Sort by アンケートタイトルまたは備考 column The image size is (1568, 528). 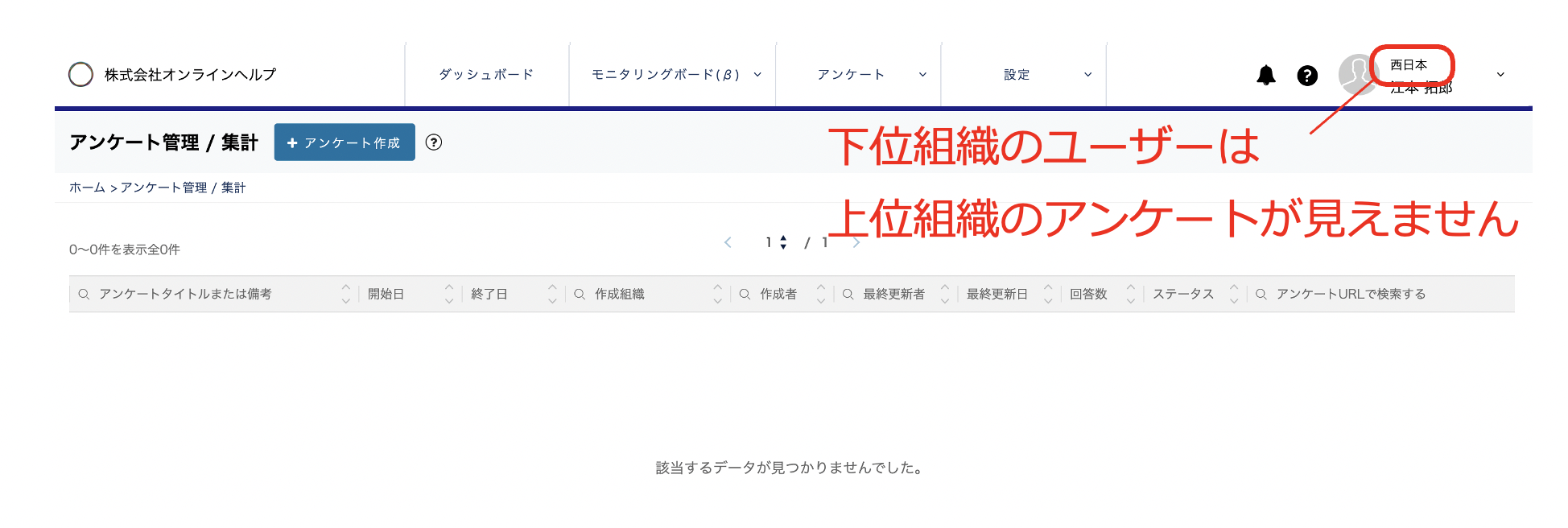point(346,294)
